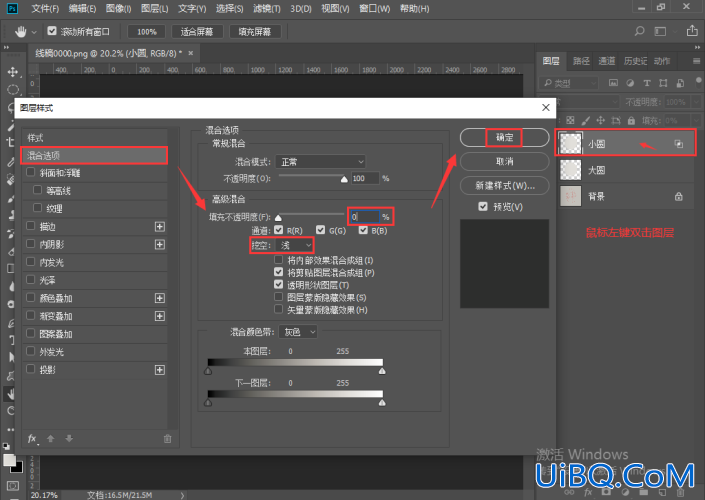This screenshot has width=705, height=500.
Task: Click 本图层 white point slider handle
Action: pos(382,371)
